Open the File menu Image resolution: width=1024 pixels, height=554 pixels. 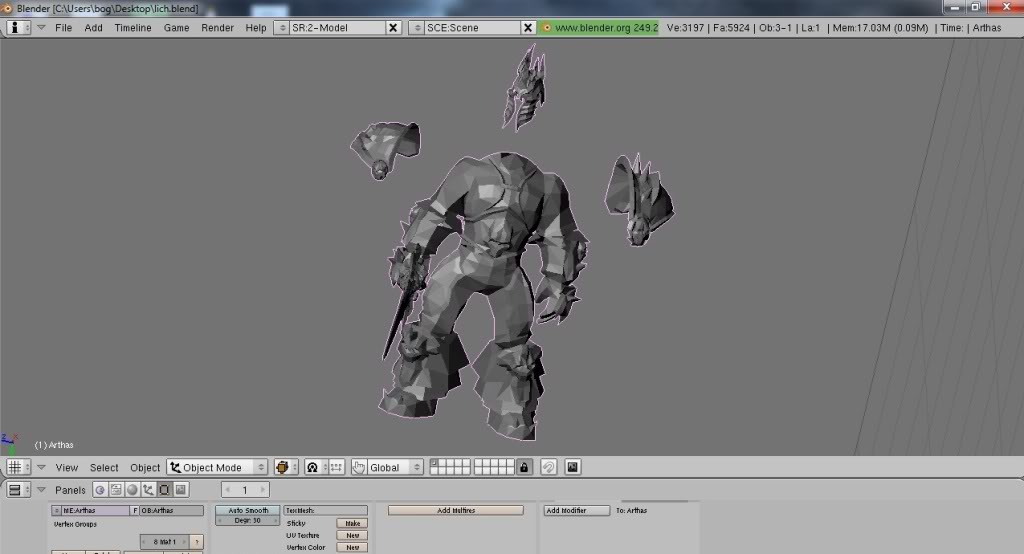(63, 27)
